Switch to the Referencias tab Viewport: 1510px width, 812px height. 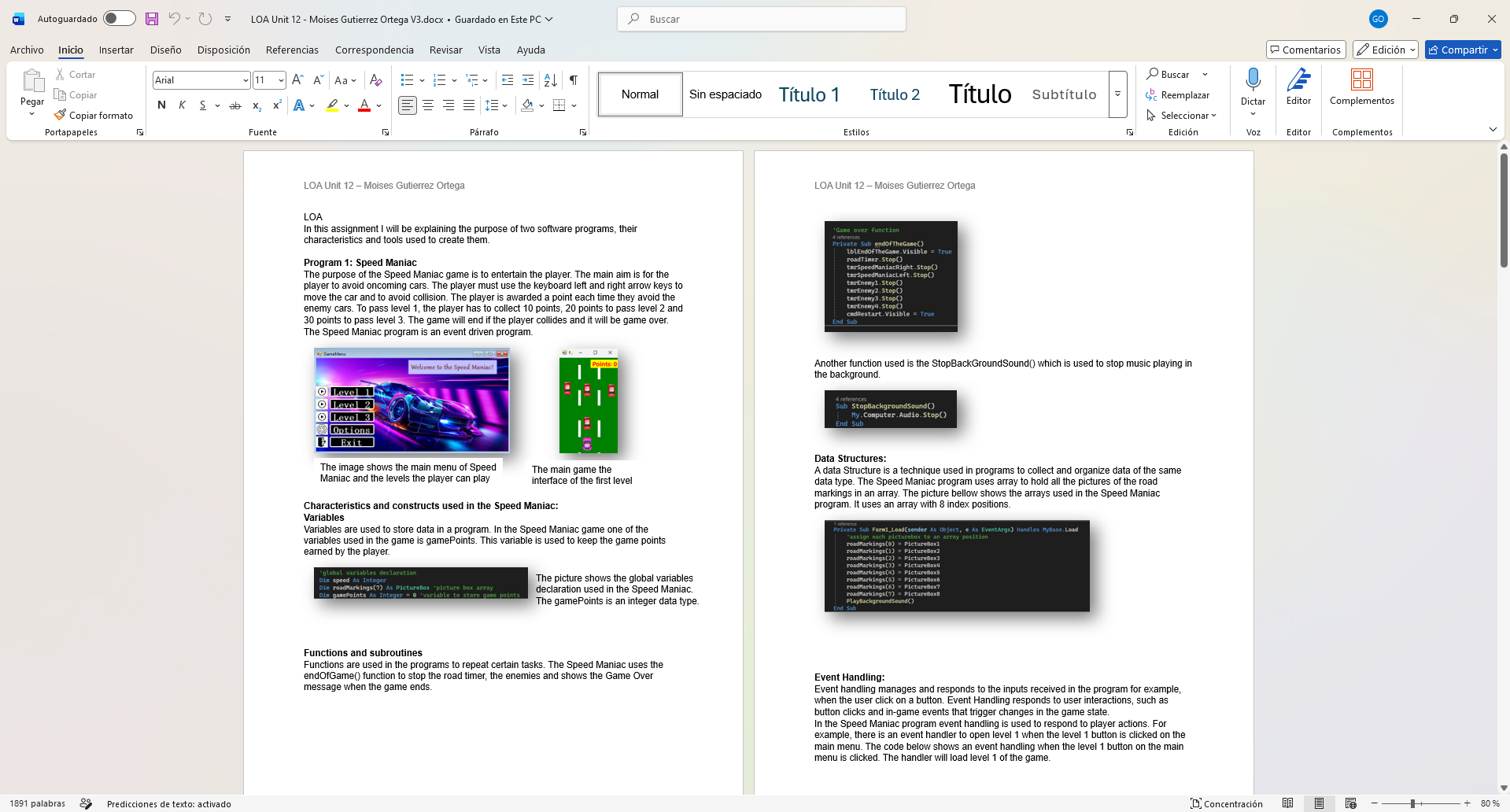[x=292, y=50]
